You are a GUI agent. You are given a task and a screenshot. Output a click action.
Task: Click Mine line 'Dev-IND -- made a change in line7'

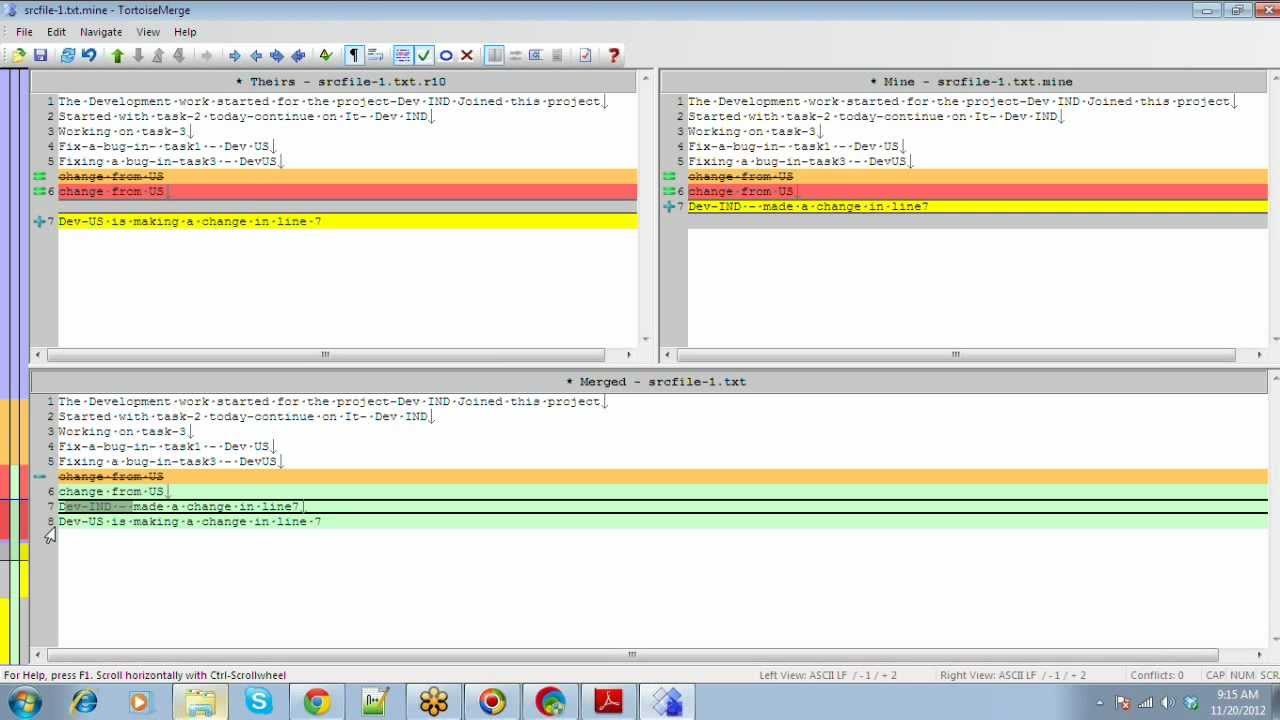(808, 206)
